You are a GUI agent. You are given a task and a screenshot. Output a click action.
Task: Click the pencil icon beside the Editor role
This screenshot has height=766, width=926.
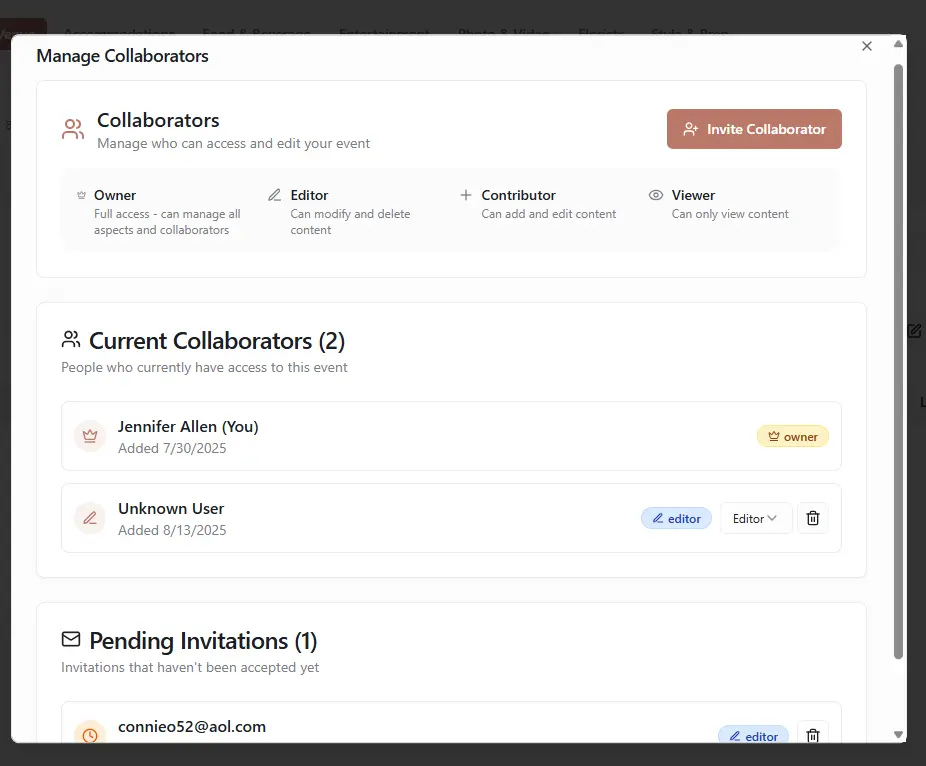click(x=273, y=196)
